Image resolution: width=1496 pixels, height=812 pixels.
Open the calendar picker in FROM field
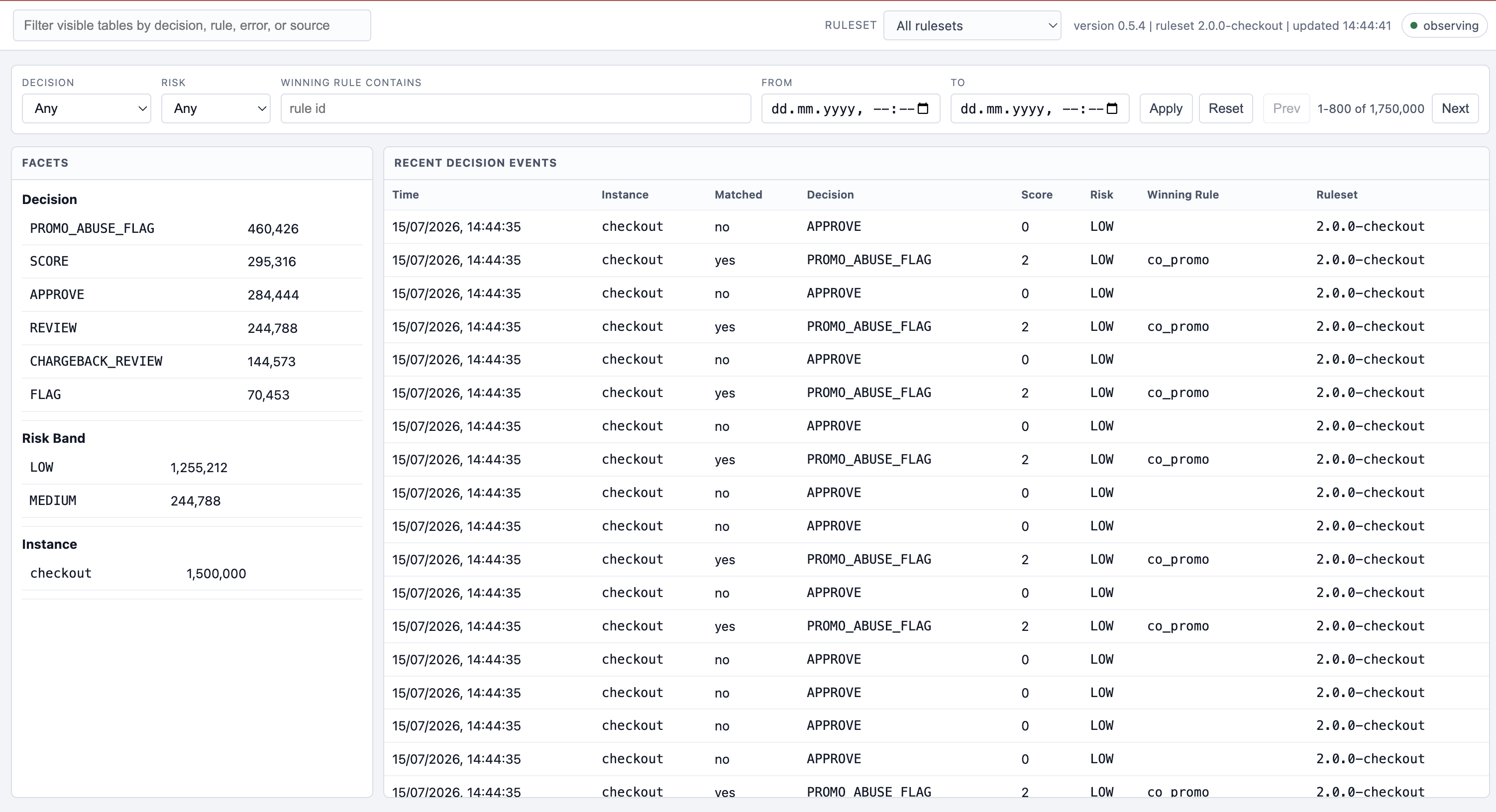(922, 108)
